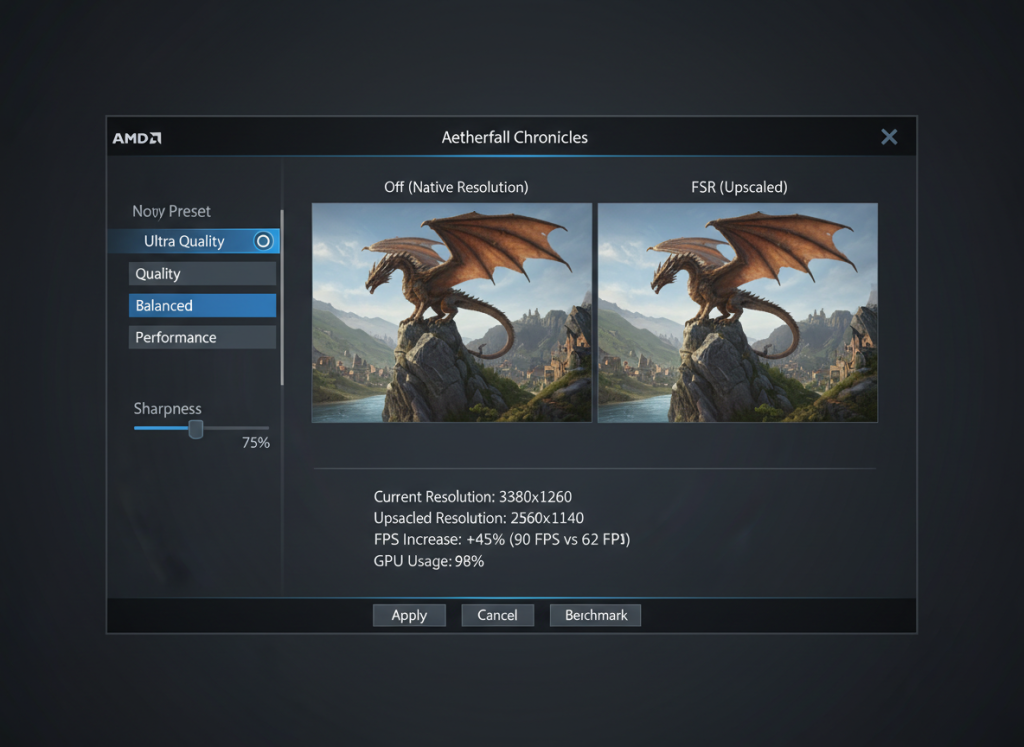Click the 75% sharpness value
The height and width of the screenshot is (747, 1024).
coord(255,443)
